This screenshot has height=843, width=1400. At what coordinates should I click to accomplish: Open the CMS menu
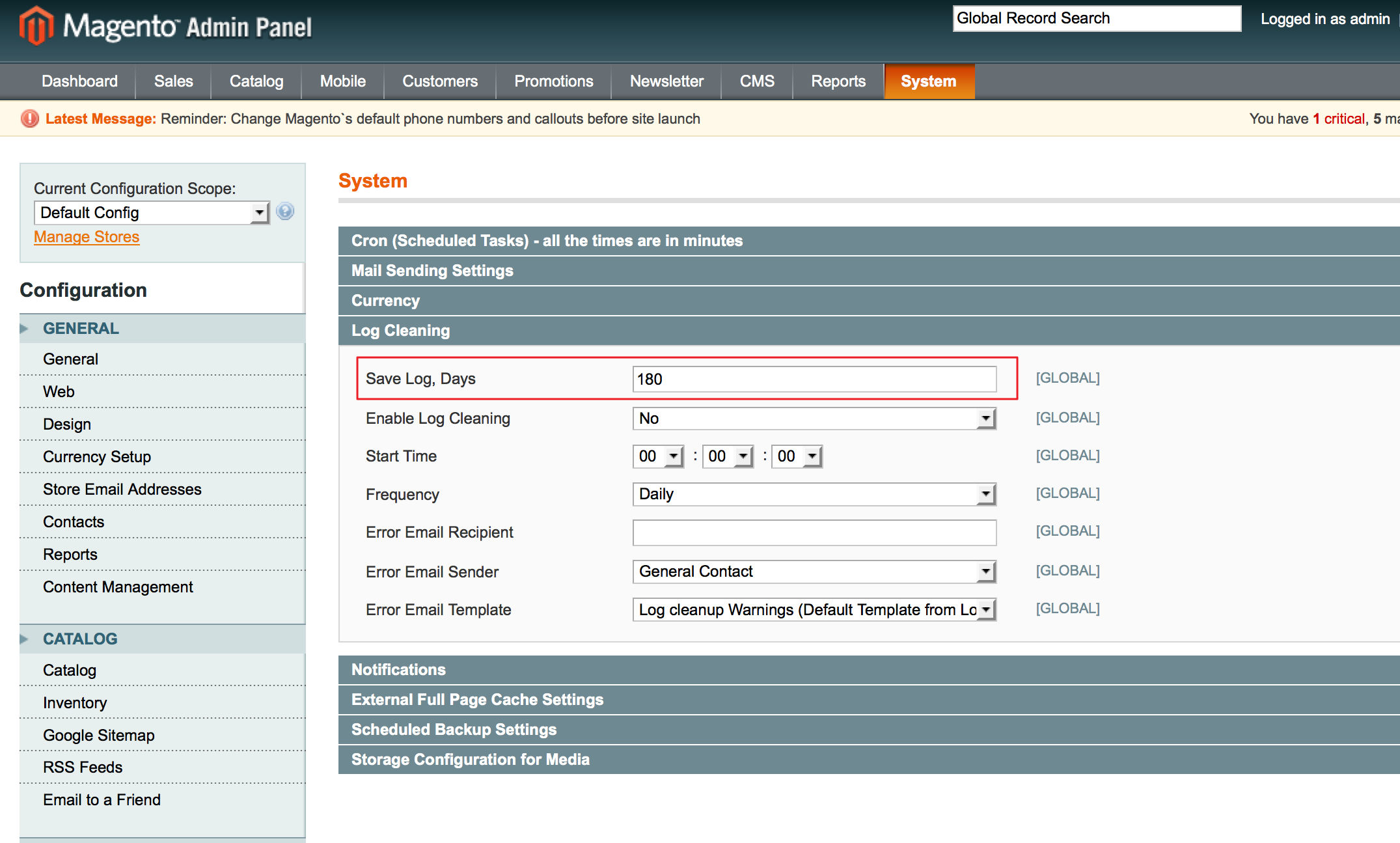click(756, 81)
